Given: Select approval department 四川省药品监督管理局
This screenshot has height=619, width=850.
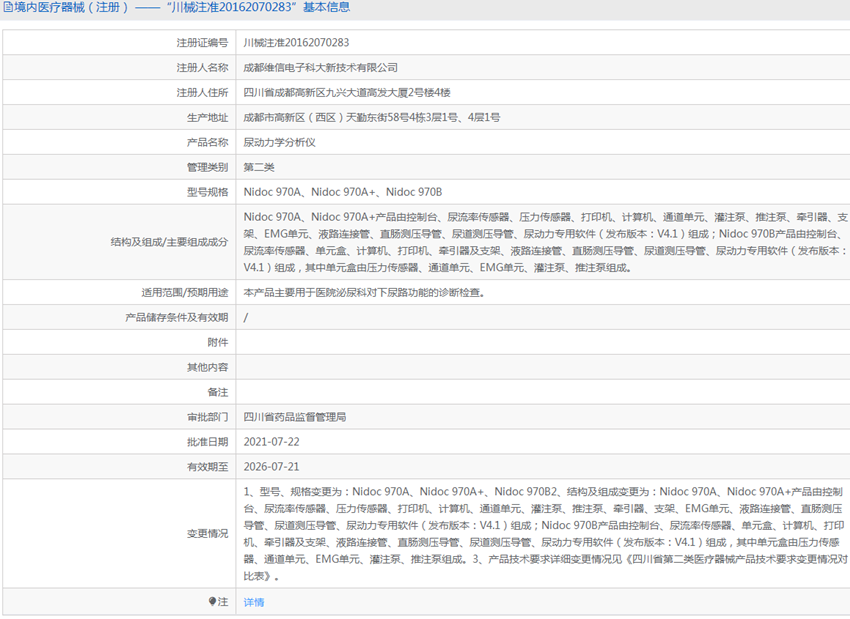Looking at the screenshot, I should coord(294,417).
